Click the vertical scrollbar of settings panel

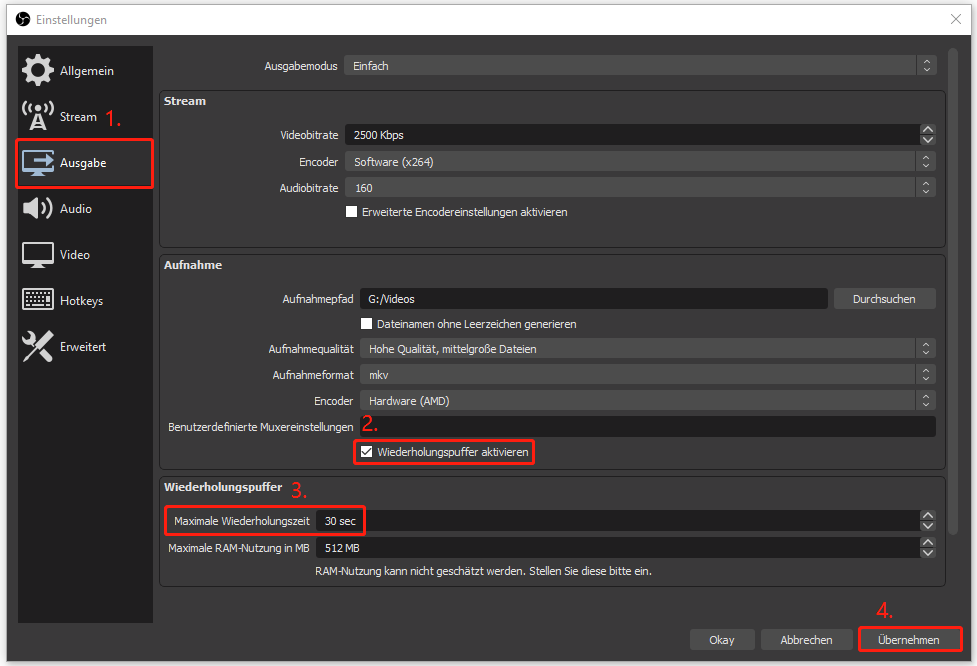[953, 292]
